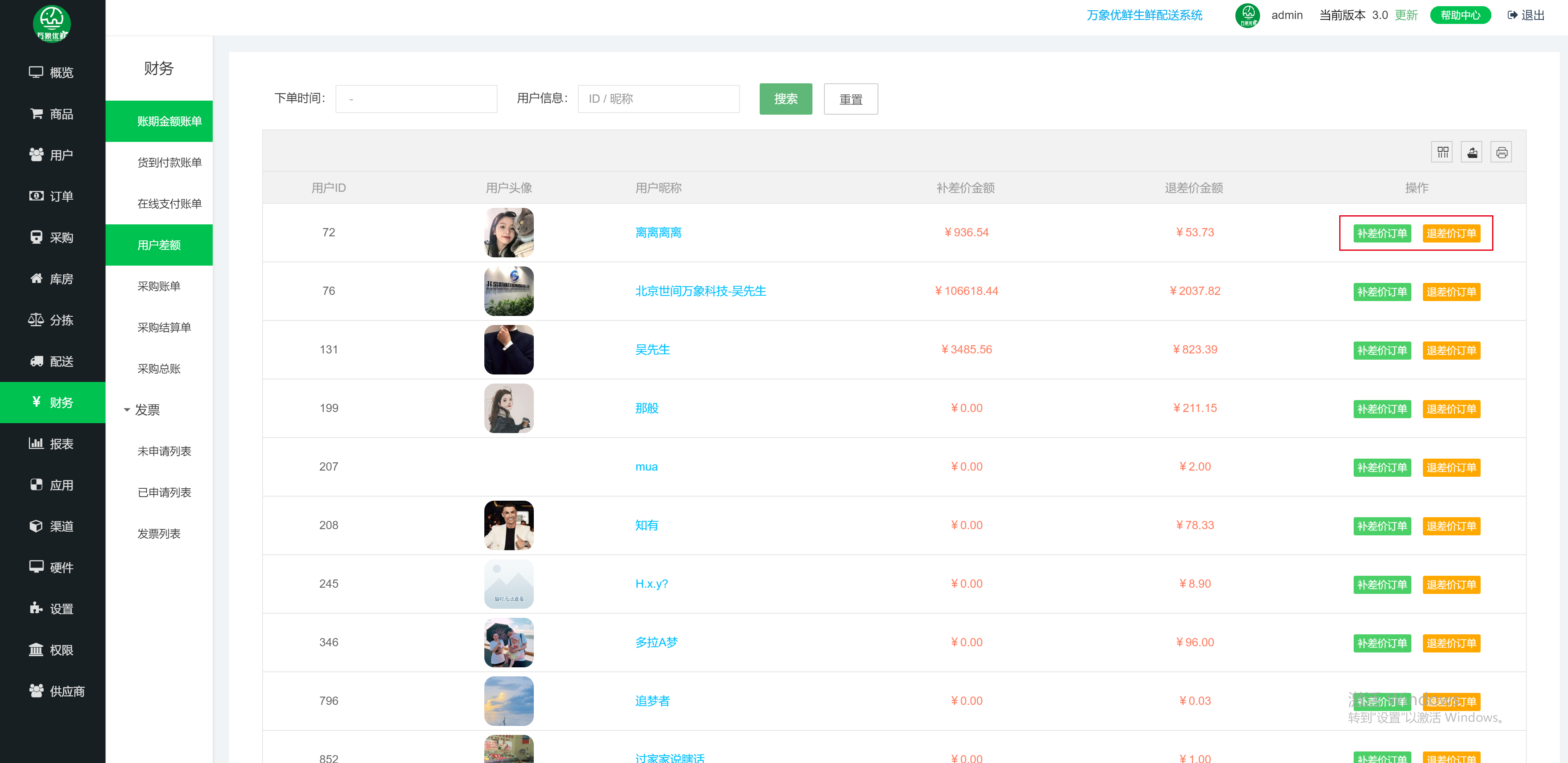Click the export table icon

click(1472, 152)
